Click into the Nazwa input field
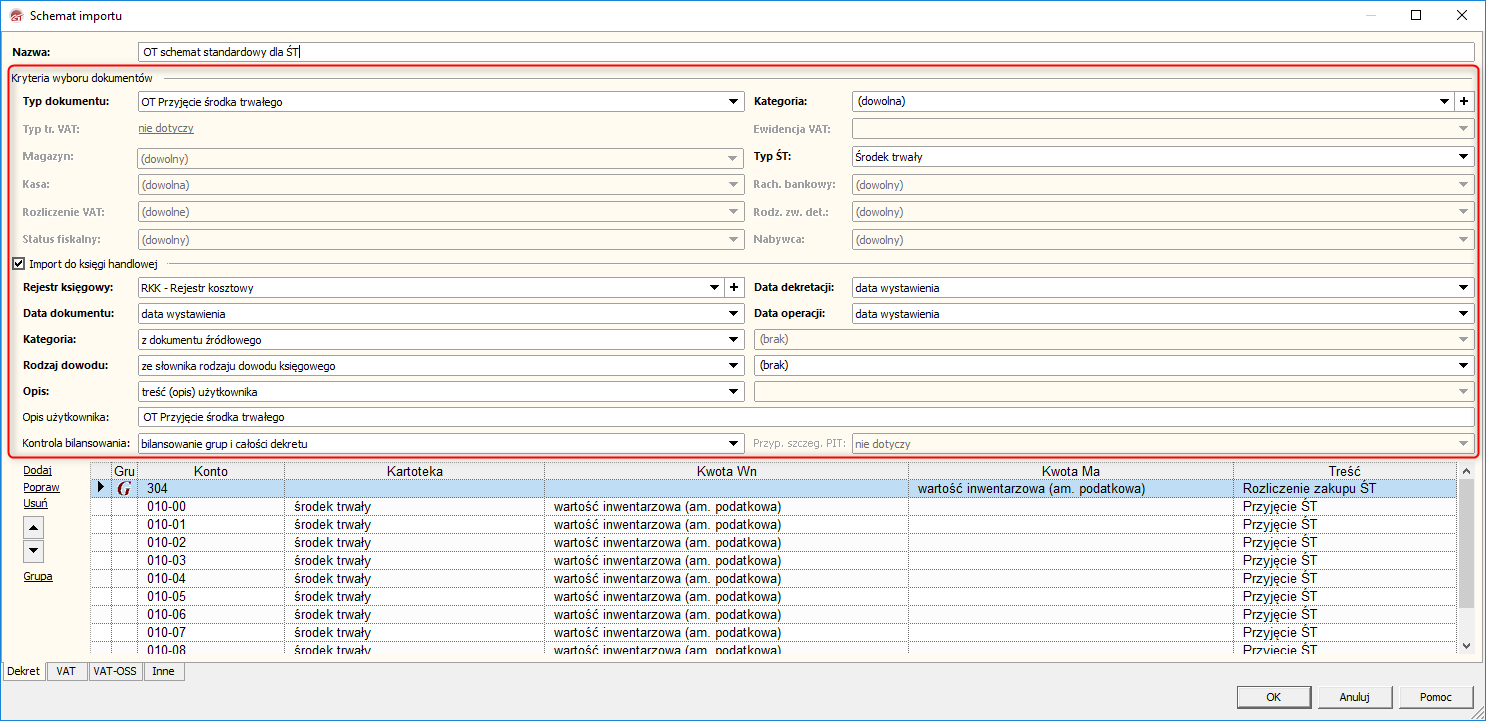Screen dimensions: 1486x721 [x=805, y=52]
